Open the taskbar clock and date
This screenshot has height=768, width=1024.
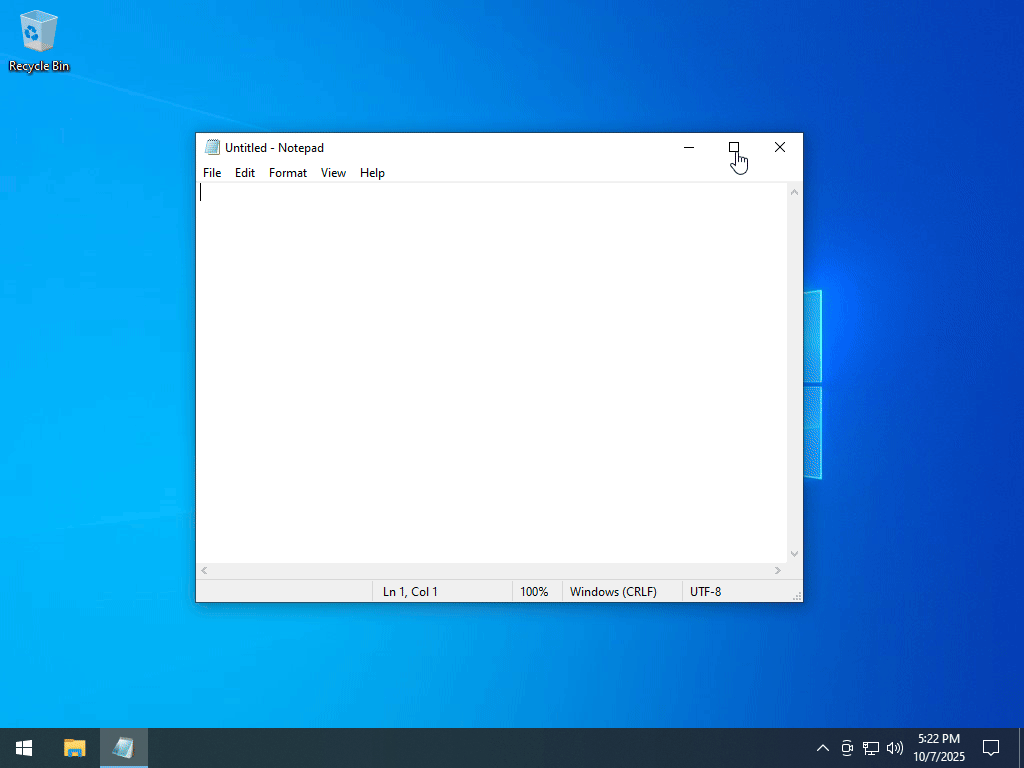point(938,747)
